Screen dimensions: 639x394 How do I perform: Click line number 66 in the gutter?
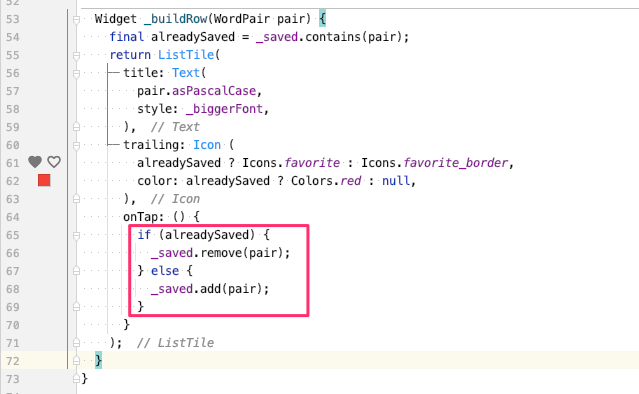coord(13,253)
